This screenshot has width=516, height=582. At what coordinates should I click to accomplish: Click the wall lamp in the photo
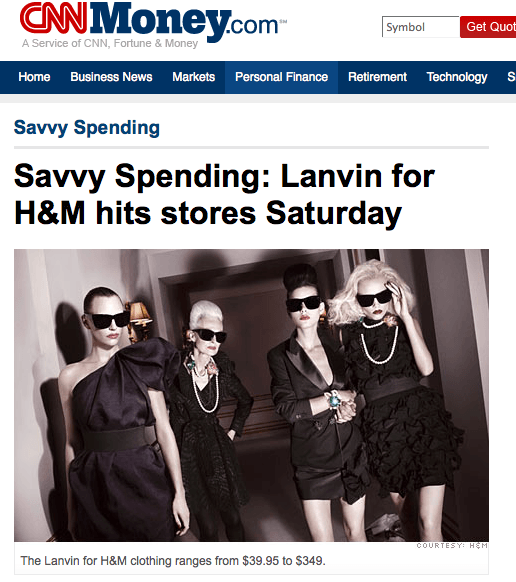(x=138, y=317)
